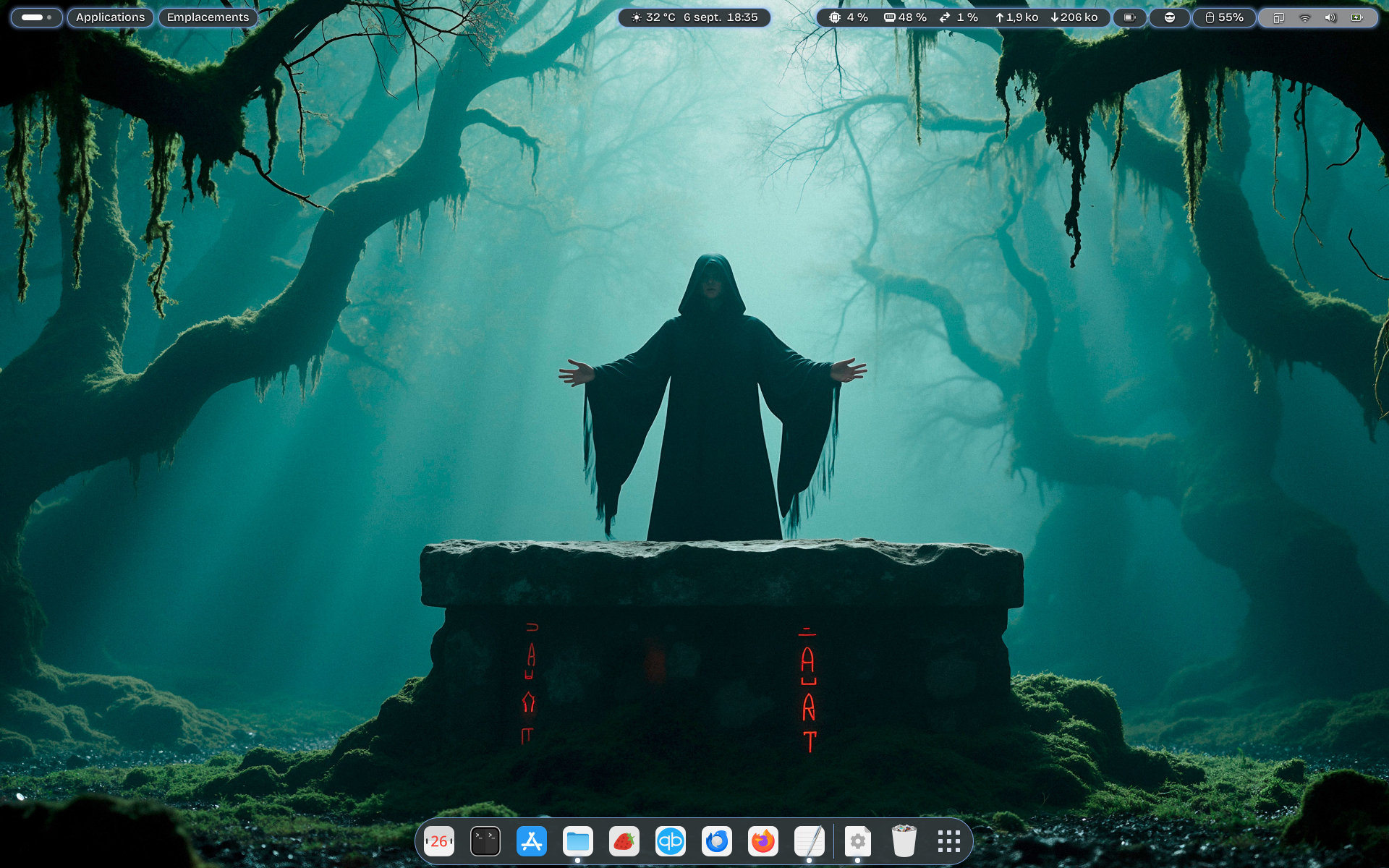Launch the terminal from the dock
This screenshot has width=1389, height=868.
(485, 841)
